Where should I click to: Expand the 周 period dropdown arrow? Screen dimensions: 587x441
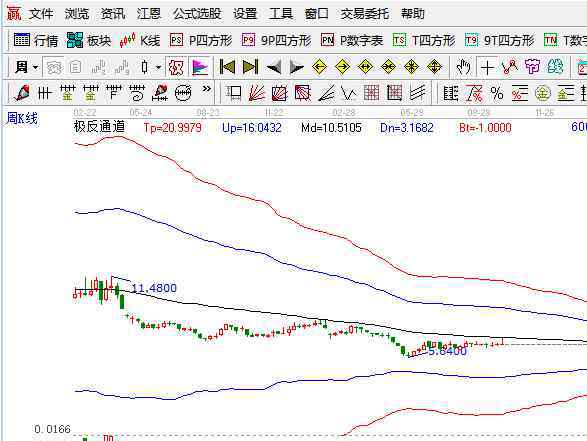(36, 68)
